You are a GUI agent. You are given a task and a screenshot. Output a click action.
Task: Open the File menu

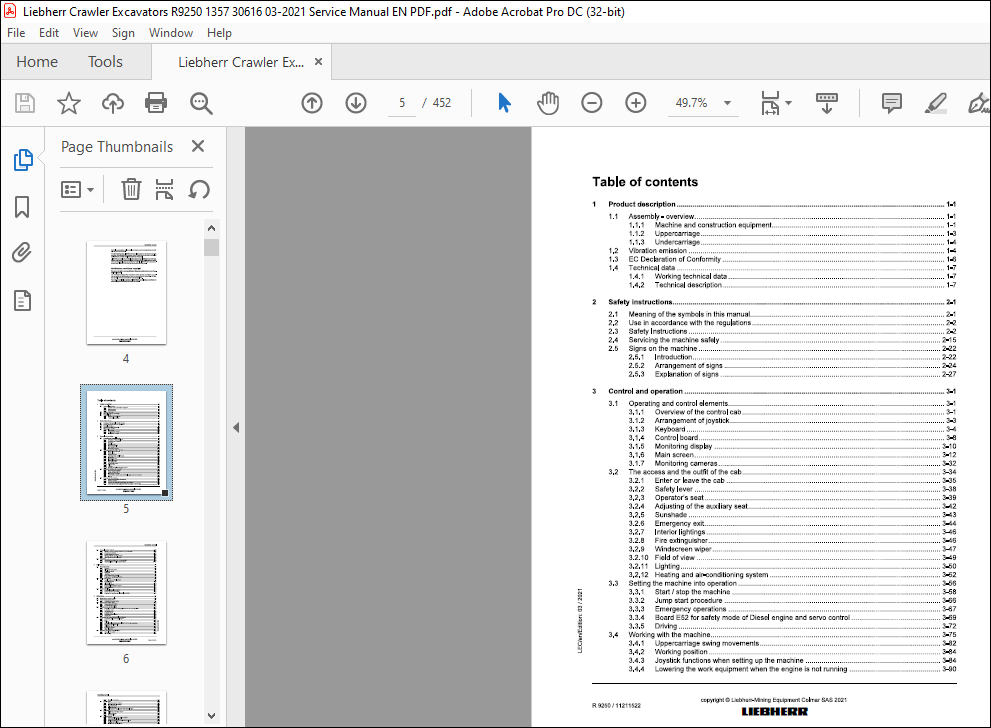point(16,33)
